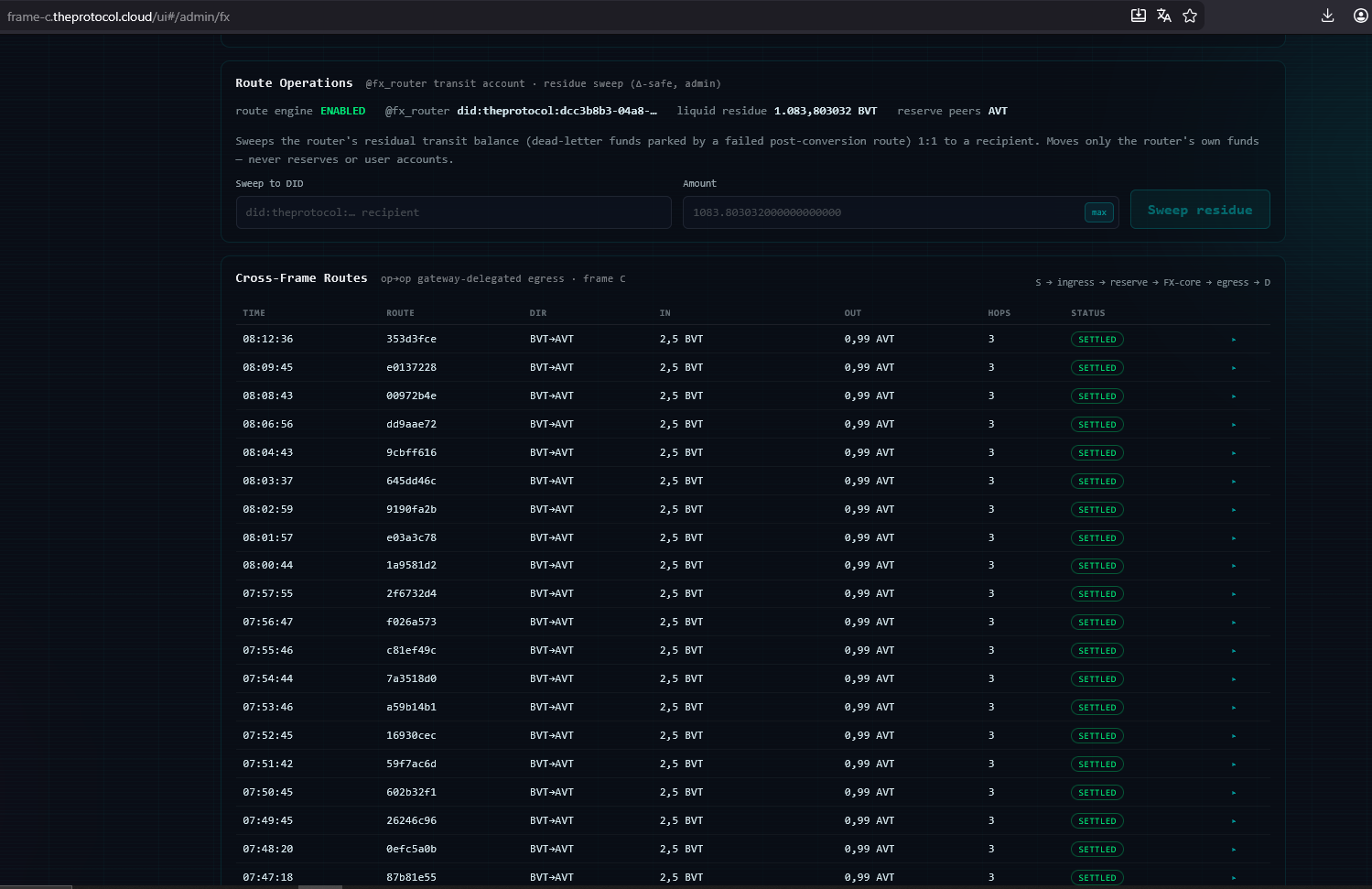
Task: Click liquid residue value 1.083,803032 BVT
Action: click(826, 112)
